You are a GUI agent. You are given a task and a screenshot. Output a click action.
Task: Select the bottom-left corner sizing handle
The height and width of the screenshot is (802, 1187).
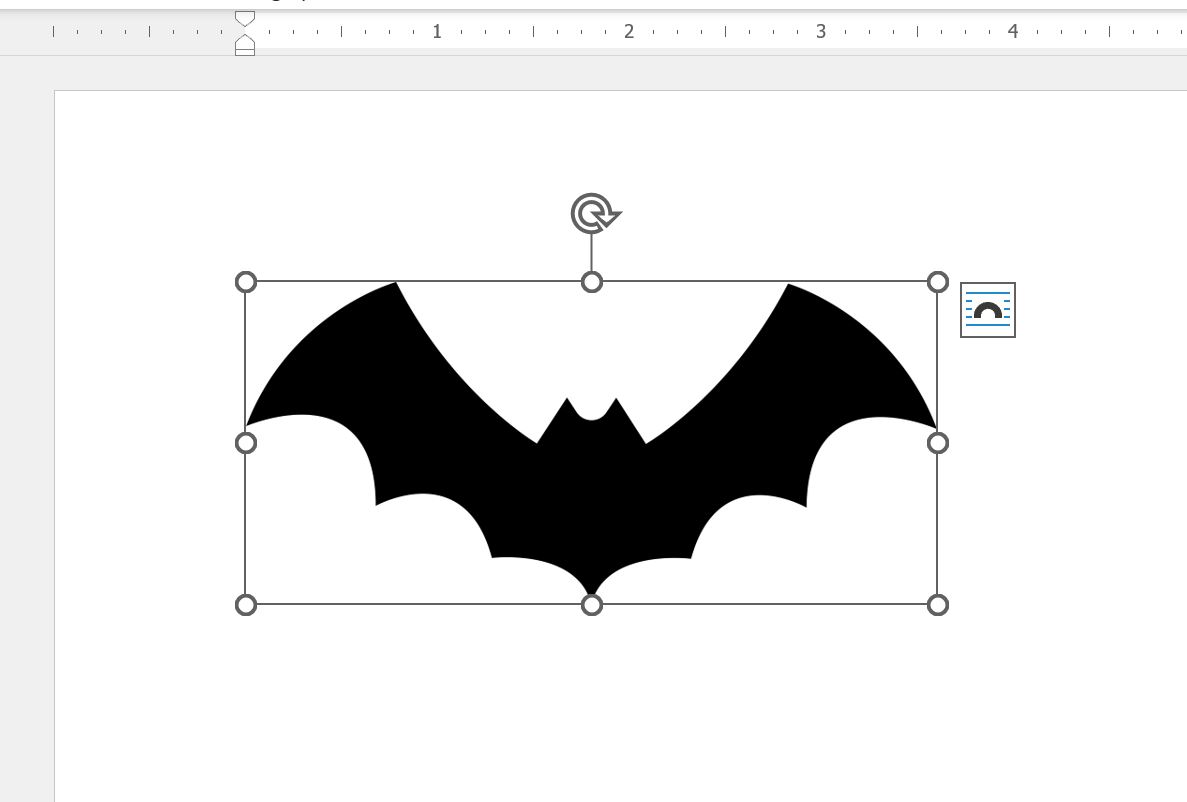point(246,605)
